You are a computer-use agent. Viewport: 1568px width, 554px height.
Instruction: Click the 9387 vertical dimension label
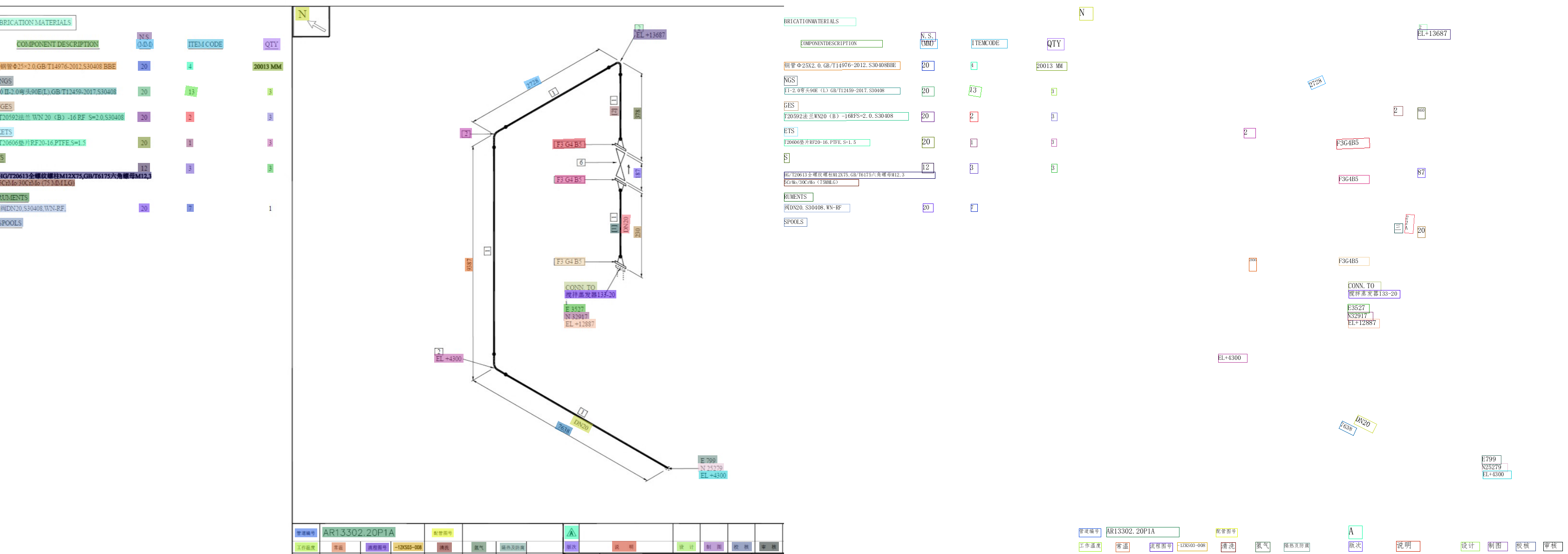(x=469, y=264)
